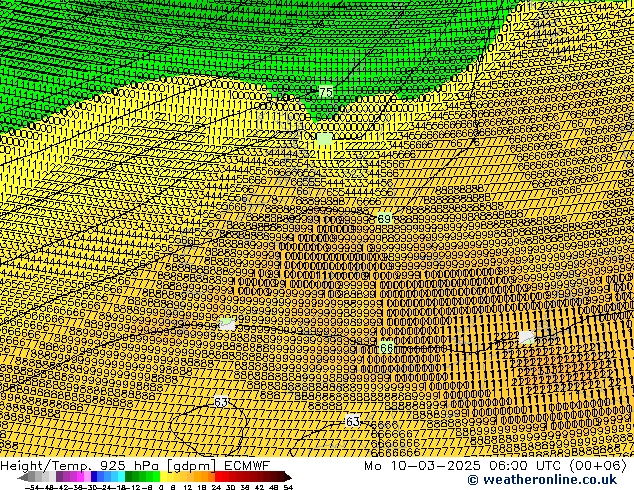Click the '69' height contour label
Screen dimensions: 634x490
384,219
